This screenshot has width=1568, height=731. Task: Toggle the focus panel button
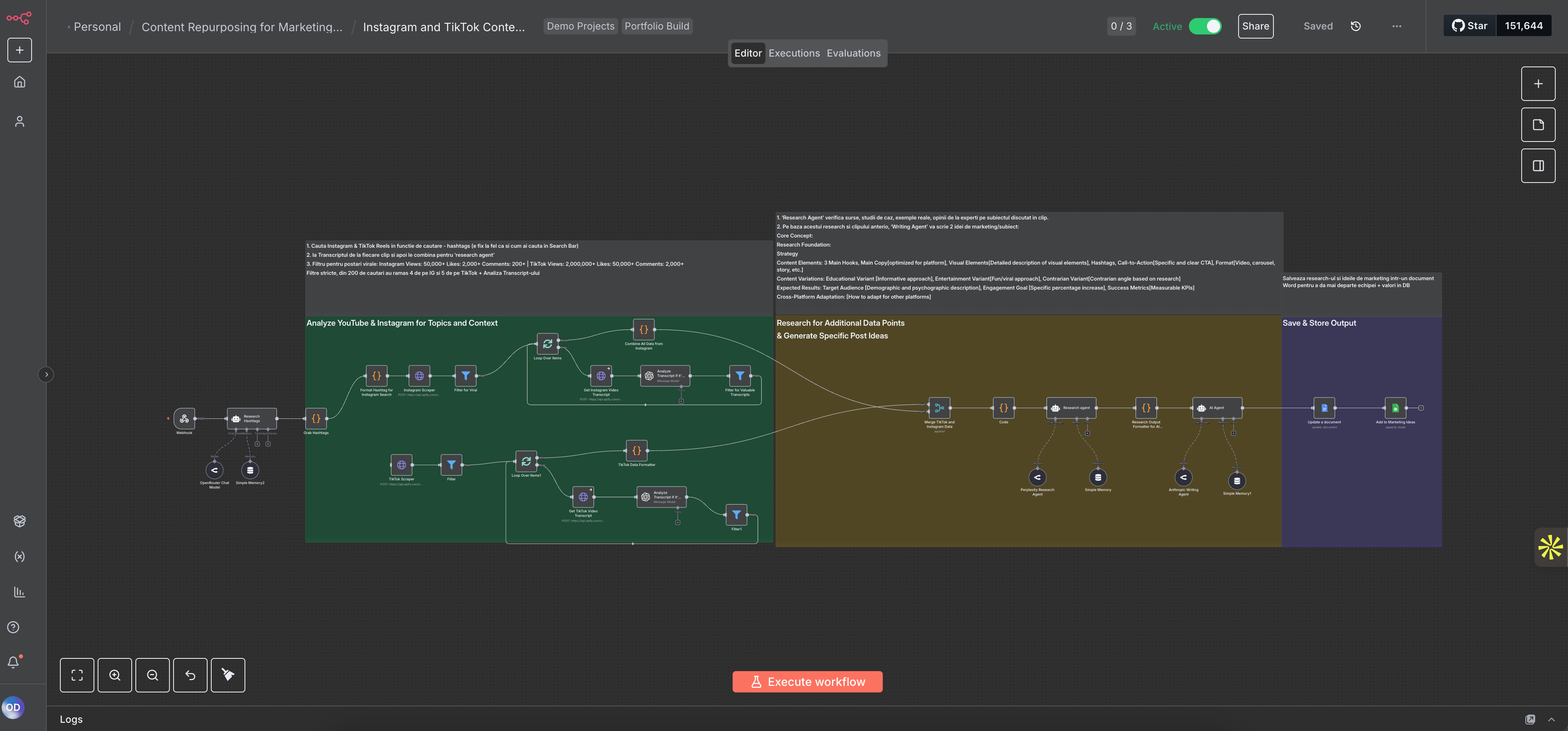tap(1538, 166)
